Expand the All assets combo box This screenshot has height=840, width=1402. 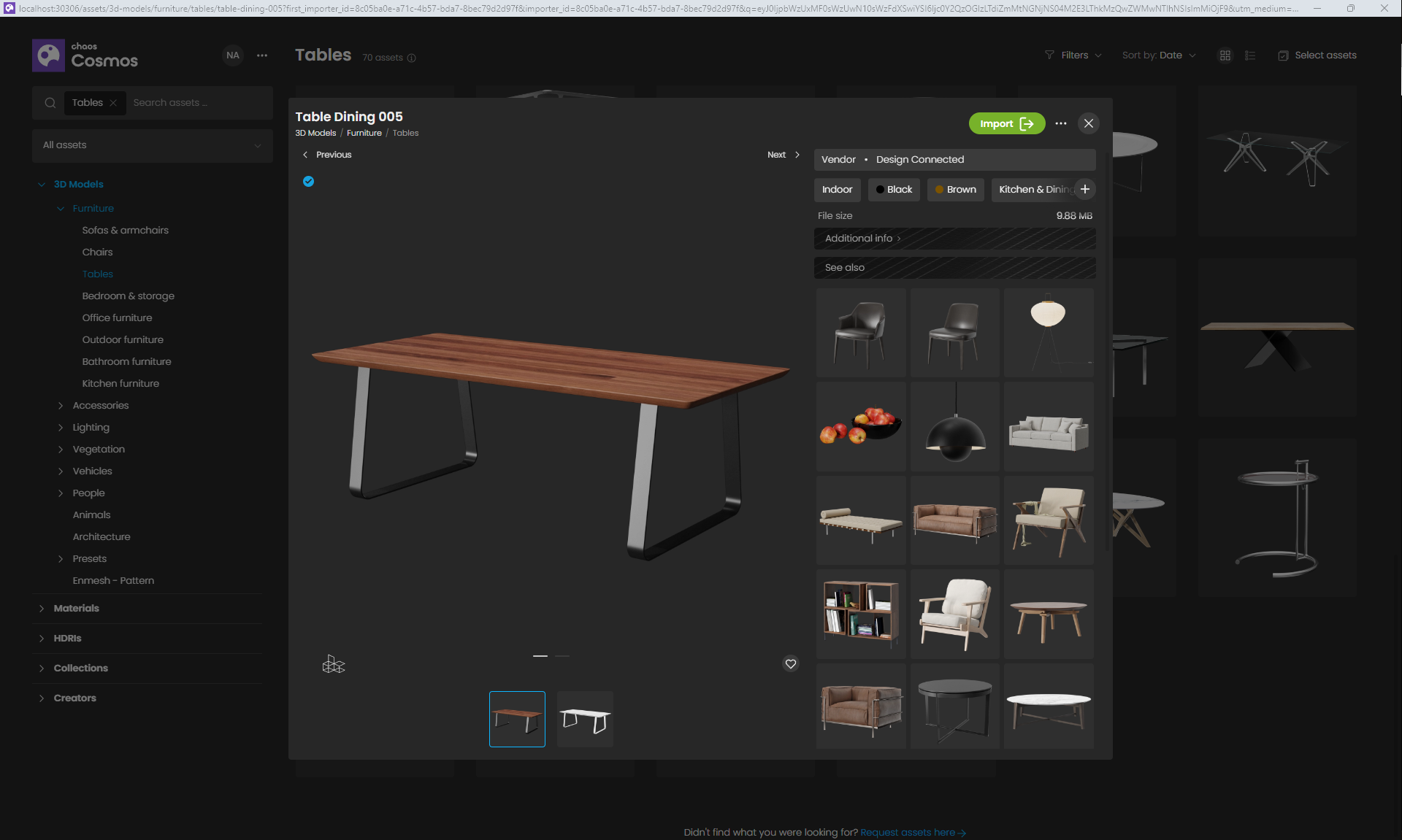(152, 145)
